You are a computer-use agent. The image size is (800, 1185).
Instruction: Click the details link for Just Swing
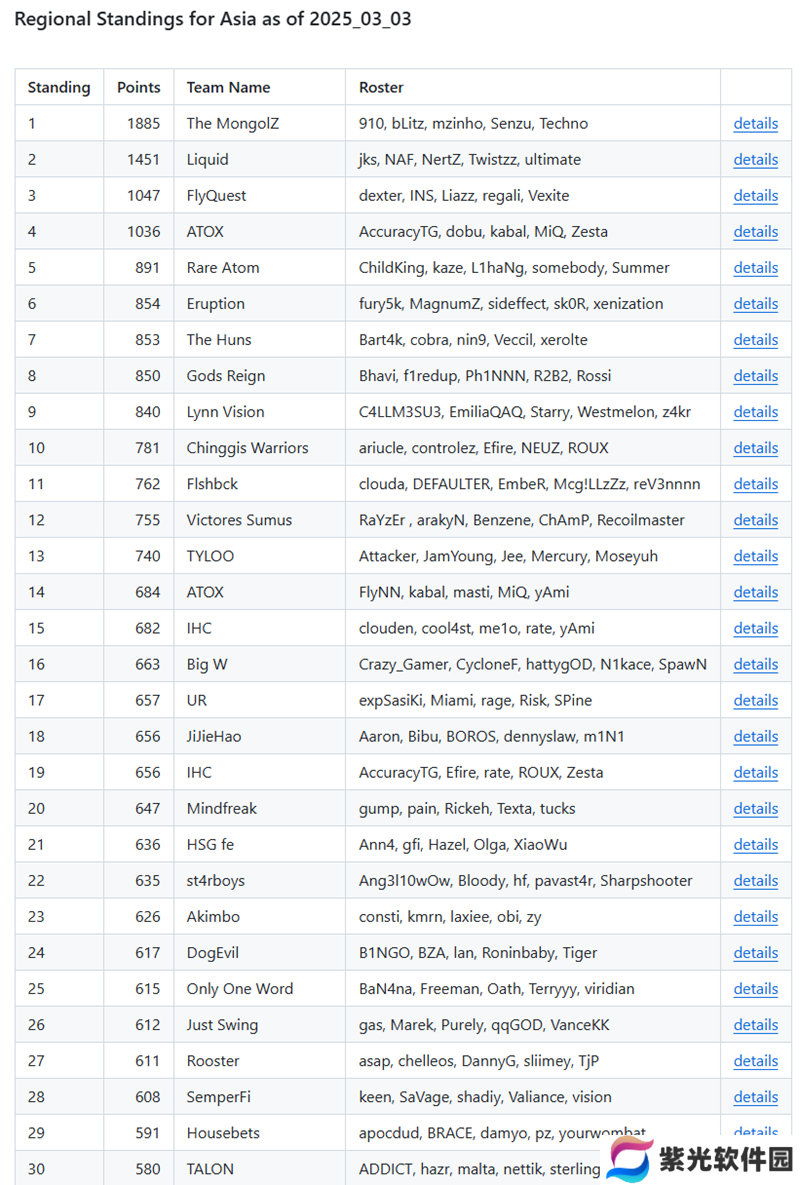coord(755,1025)
